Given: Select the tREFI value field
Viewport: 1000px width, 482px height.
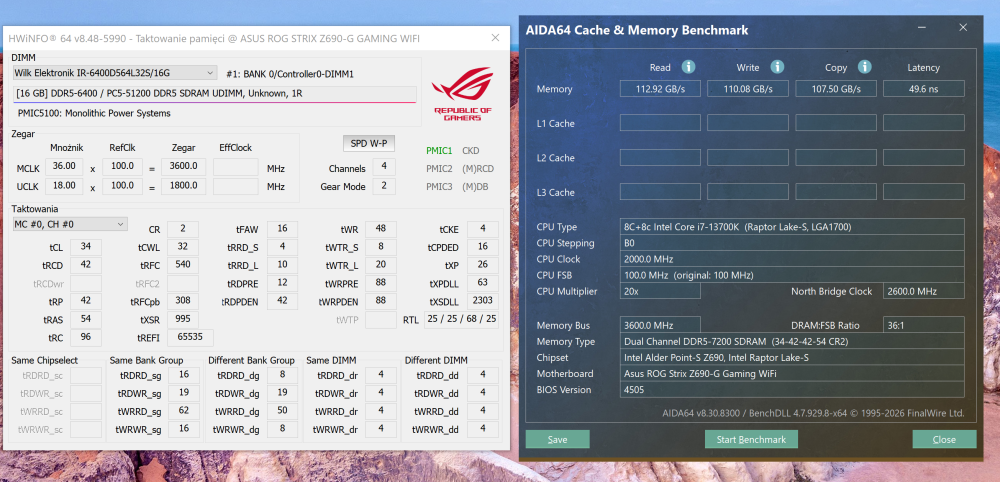Looking at the screenshot, I should (x=190, y=337).
